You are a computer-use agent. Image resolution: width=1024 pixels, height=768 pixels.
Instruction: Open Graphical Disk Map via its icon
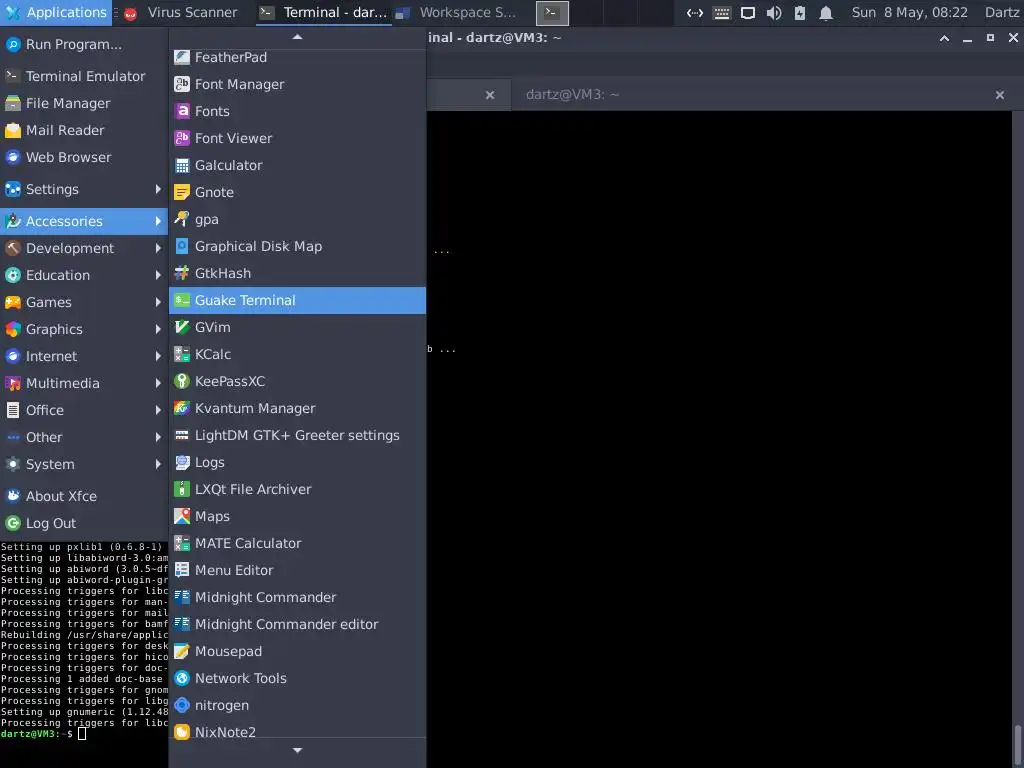point(182,246)
